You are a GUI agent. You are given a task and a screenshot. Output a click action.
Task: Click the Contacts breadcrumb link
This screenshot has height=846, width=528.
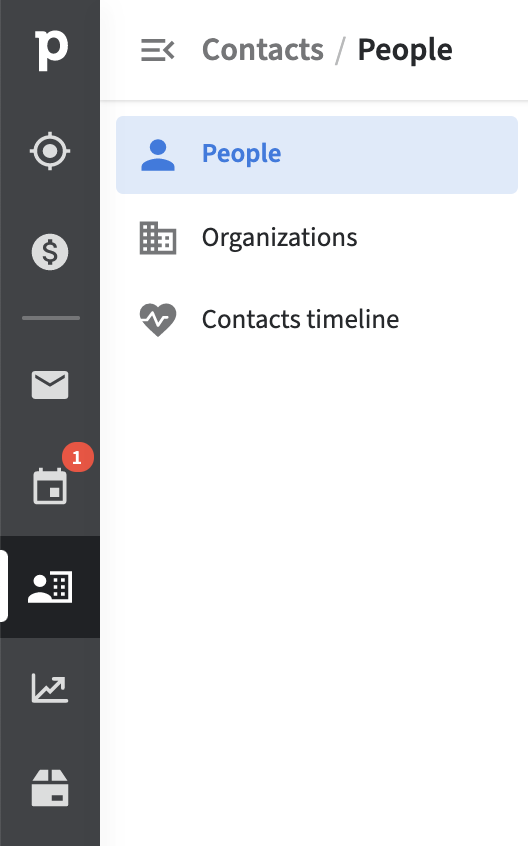pos(263,50)
